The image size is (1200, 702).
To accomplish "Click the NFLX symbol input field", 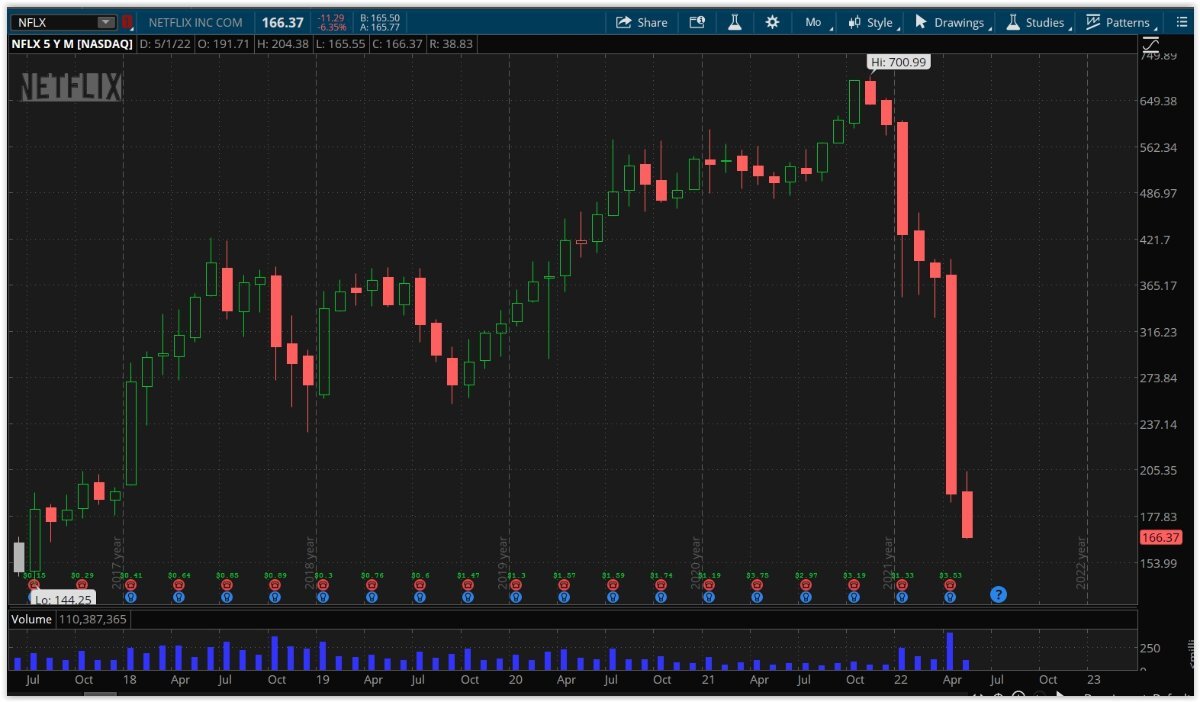I will pyautogui.click(x=66, y=22).
